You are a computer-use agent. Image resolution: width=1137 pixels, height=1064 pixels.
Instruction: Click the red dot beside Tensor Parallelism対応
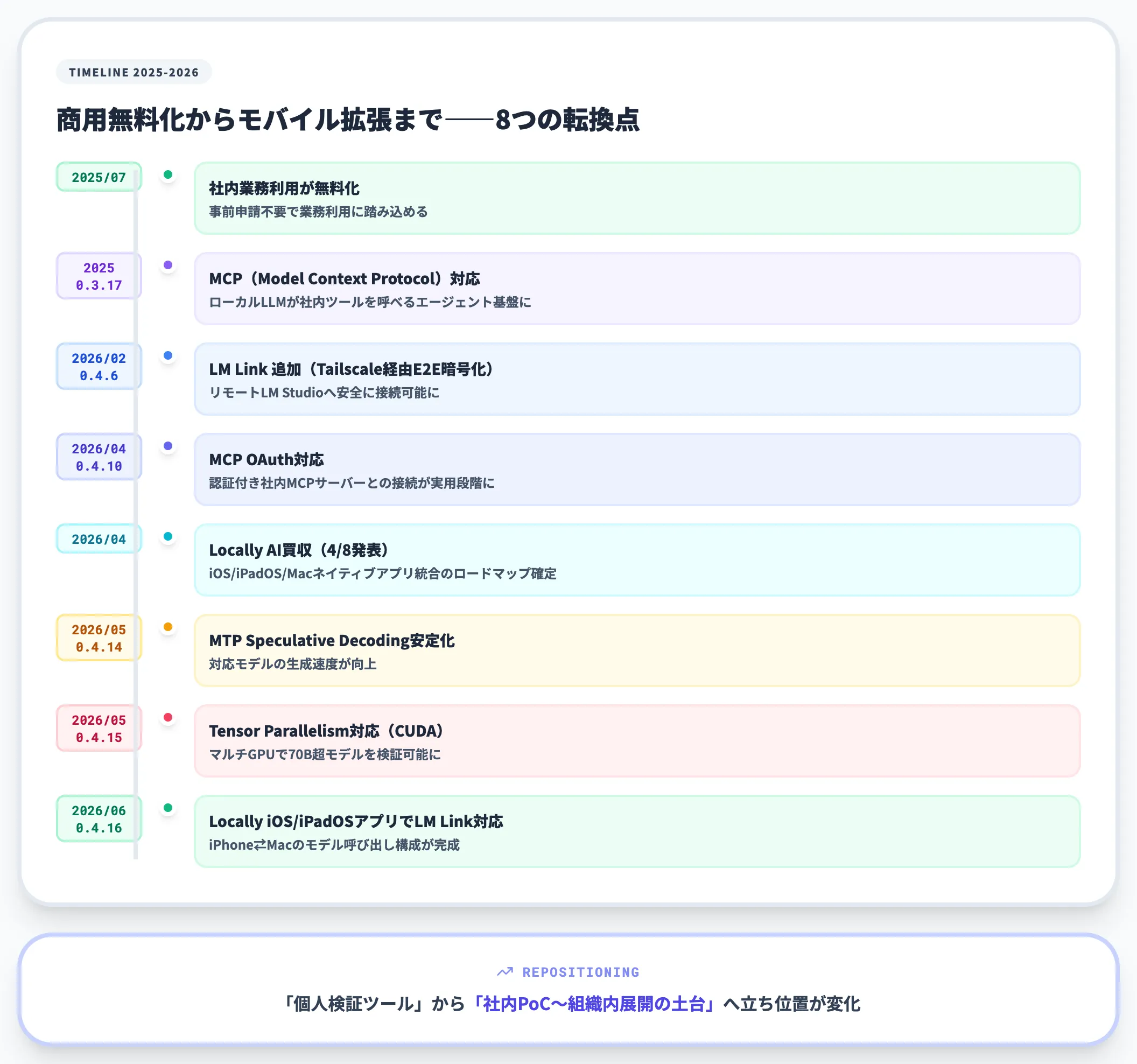167,717
